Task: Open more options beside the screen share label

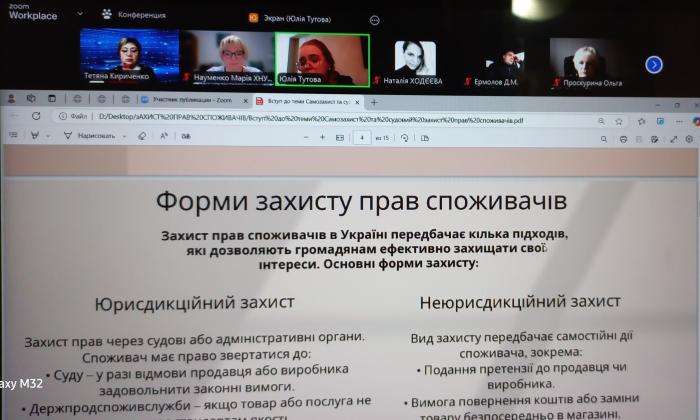Action: [x=374, y=19]
